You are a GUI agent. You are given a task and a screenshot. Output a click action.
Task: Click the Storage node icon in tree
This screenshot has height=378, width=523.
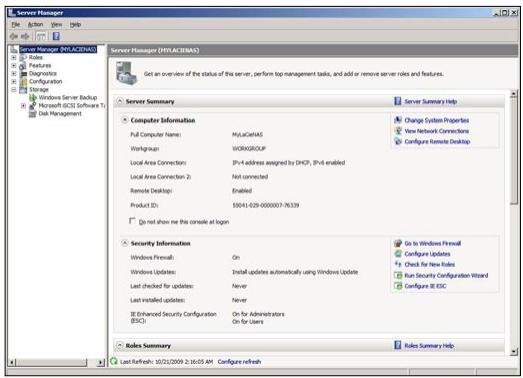(23, 89)
